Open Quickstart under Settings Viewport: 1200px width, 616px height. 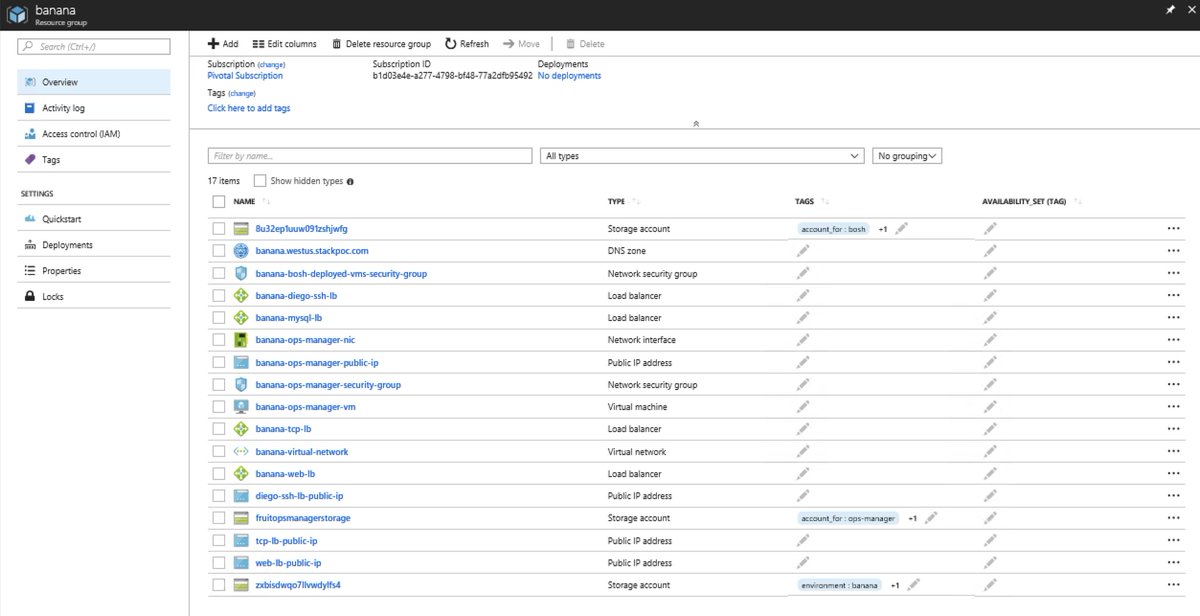pos(94,219)
